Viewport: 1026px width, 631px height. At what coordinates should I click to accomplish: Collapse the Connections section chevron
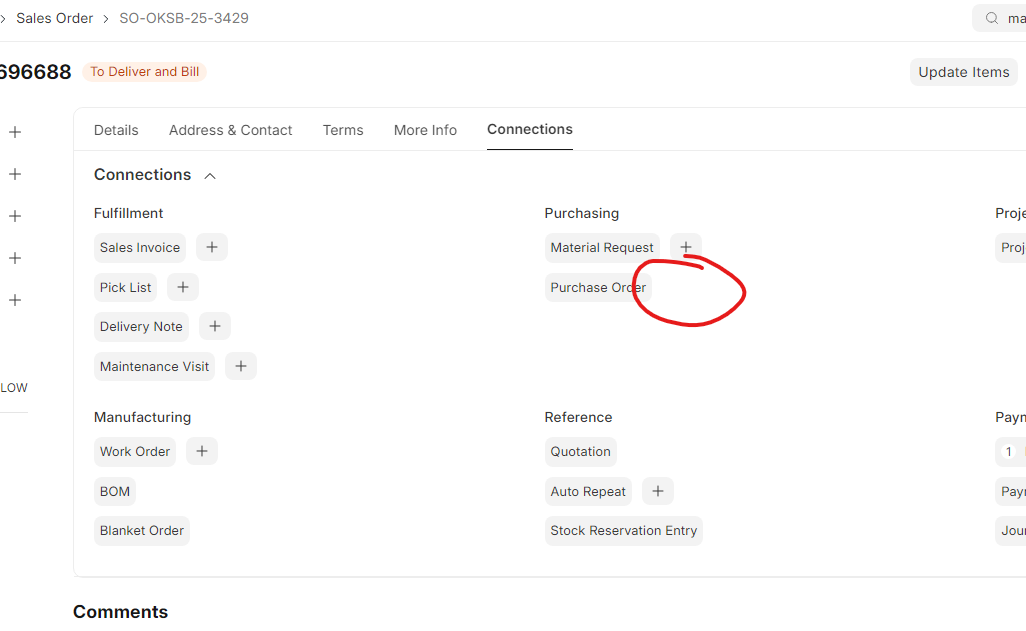(210, 175)
